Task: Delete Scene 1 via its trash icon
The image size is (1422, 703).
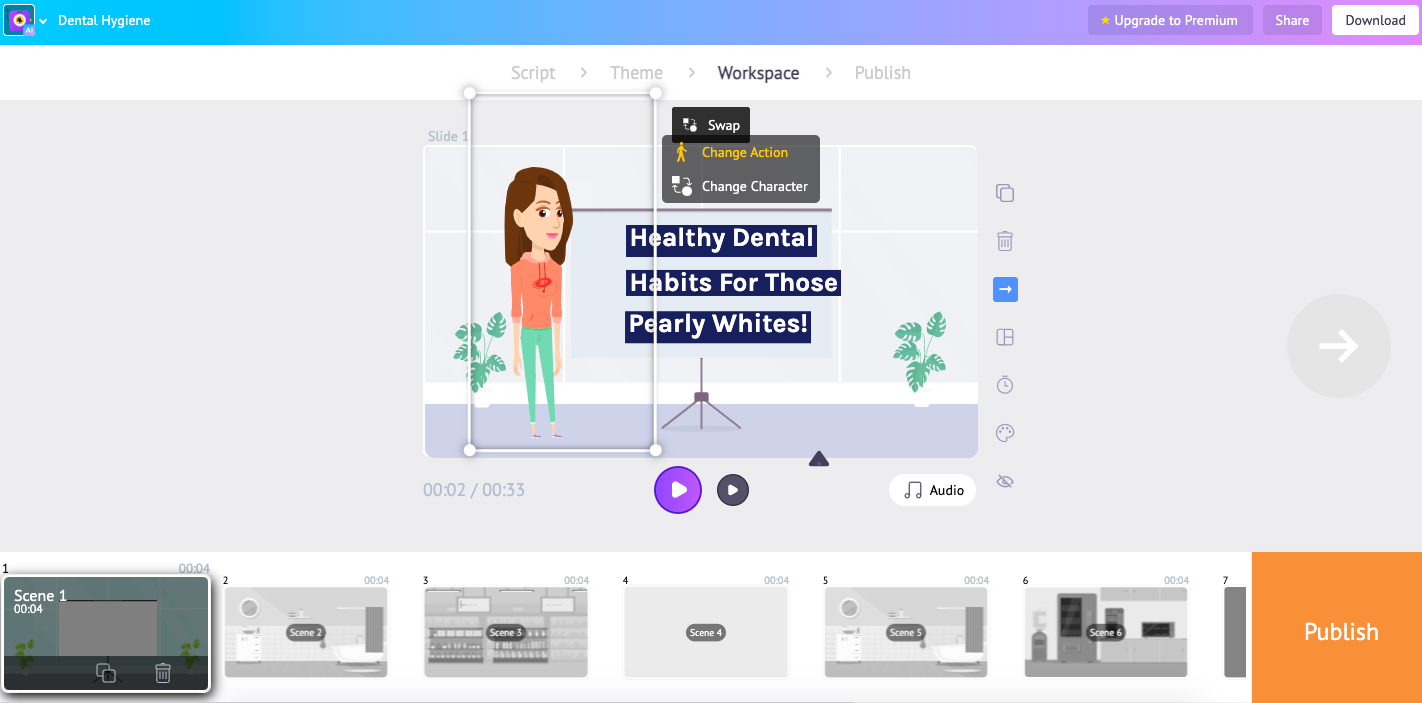Action: pos(162,673)
